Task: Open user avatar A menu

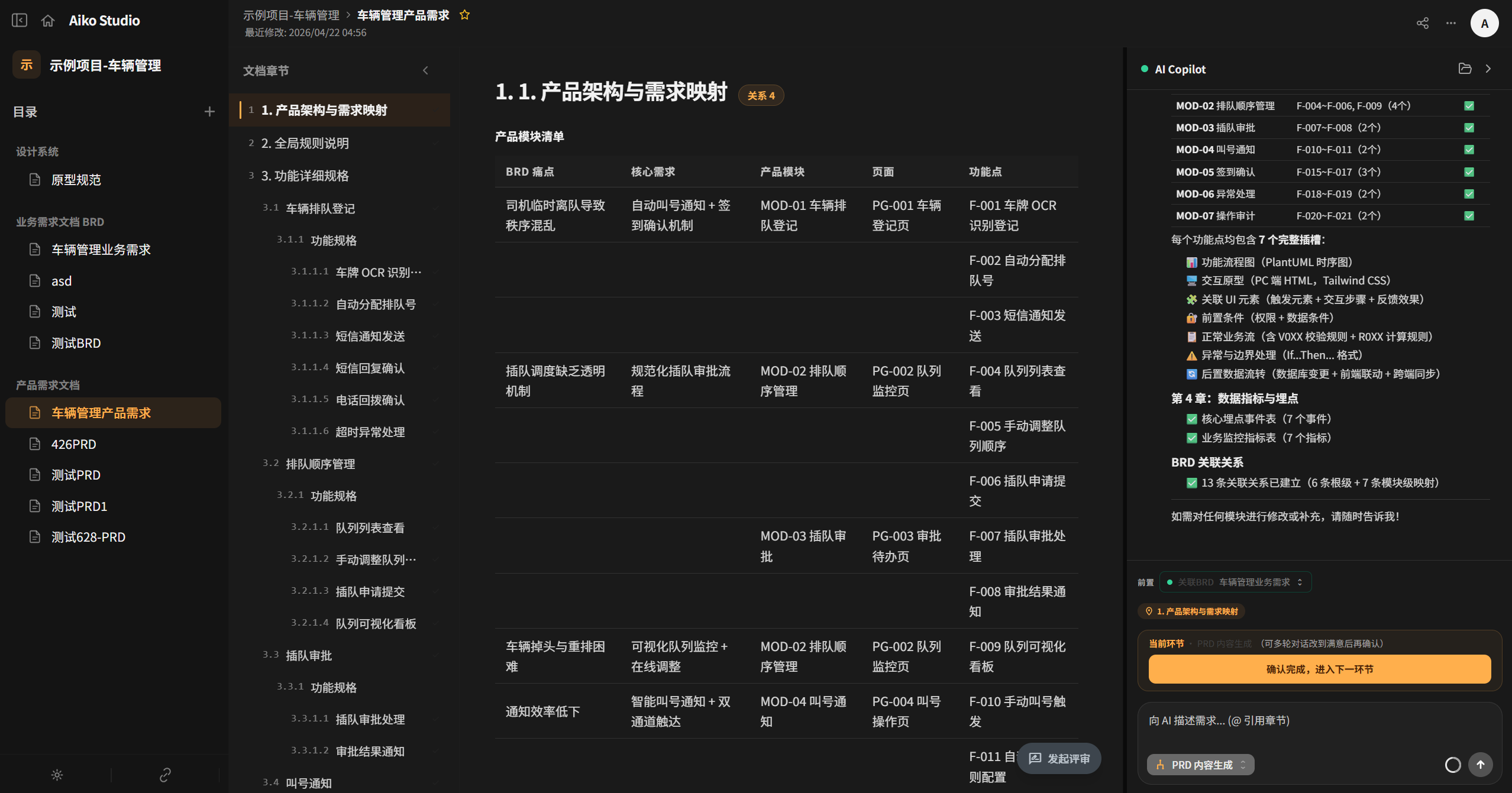Action: [1484, 23]
